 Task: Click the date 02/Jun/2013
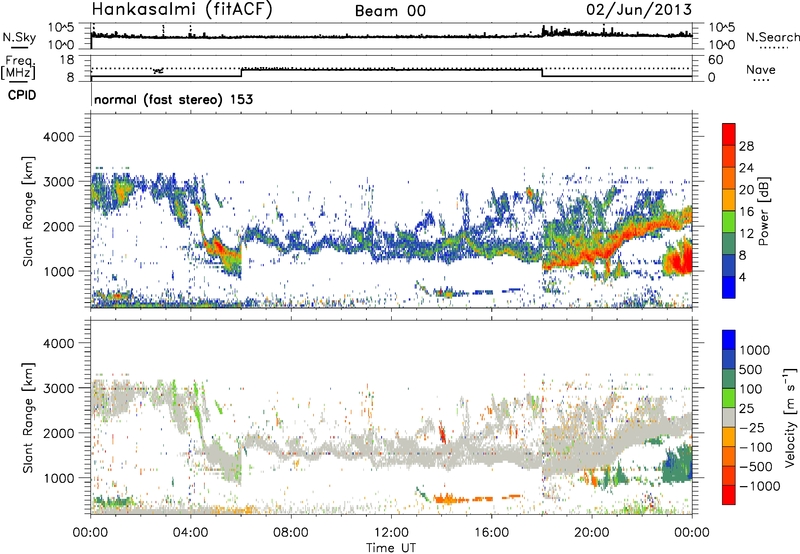point(639,9)
